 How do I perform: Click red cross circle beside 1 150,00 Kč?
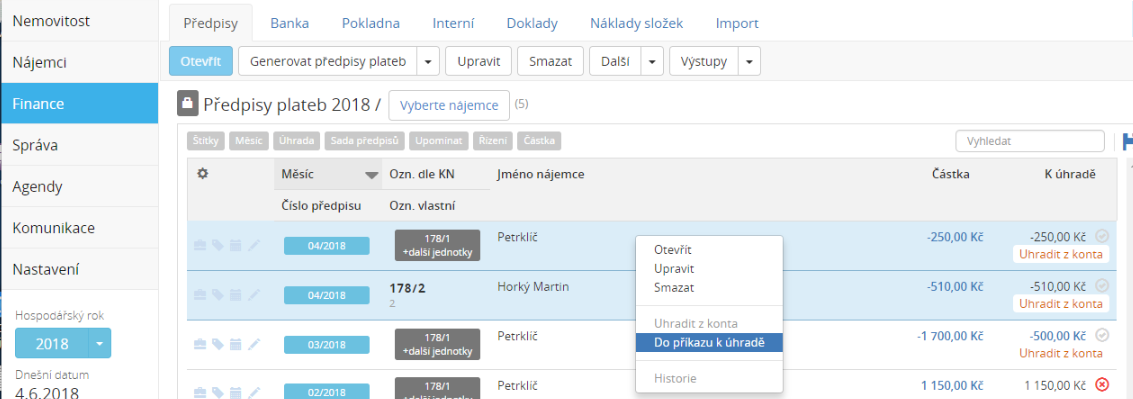pyautogui.click(x=1102, y=385)
